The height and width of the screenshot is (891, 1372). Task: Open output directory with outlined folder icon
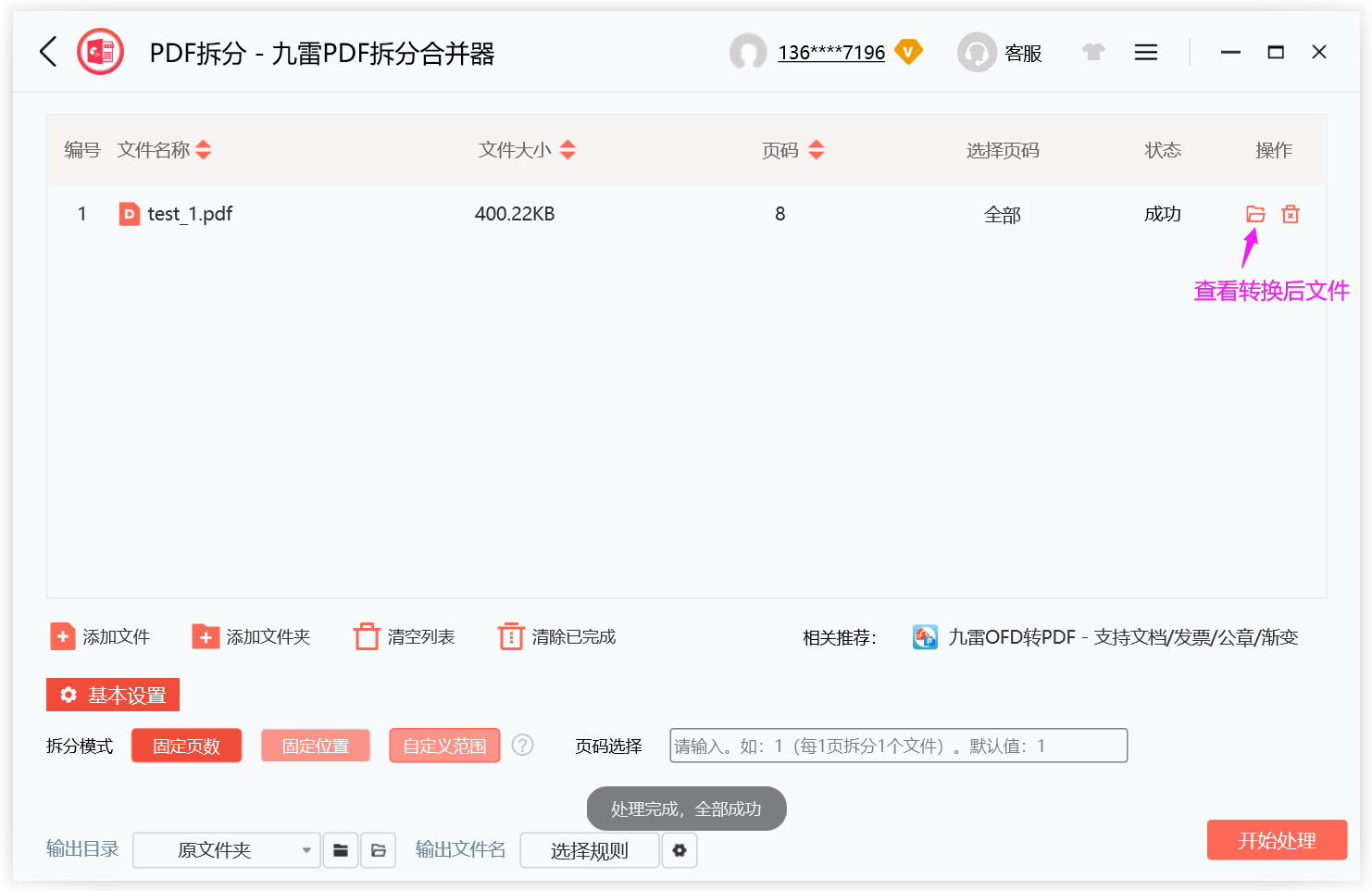[378, 850]
